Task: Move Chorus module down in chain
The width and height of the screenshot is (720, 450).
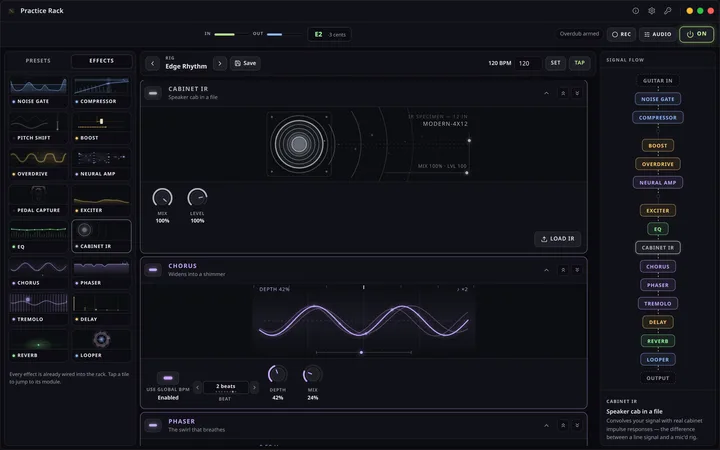Action: (x=577, y=270)
